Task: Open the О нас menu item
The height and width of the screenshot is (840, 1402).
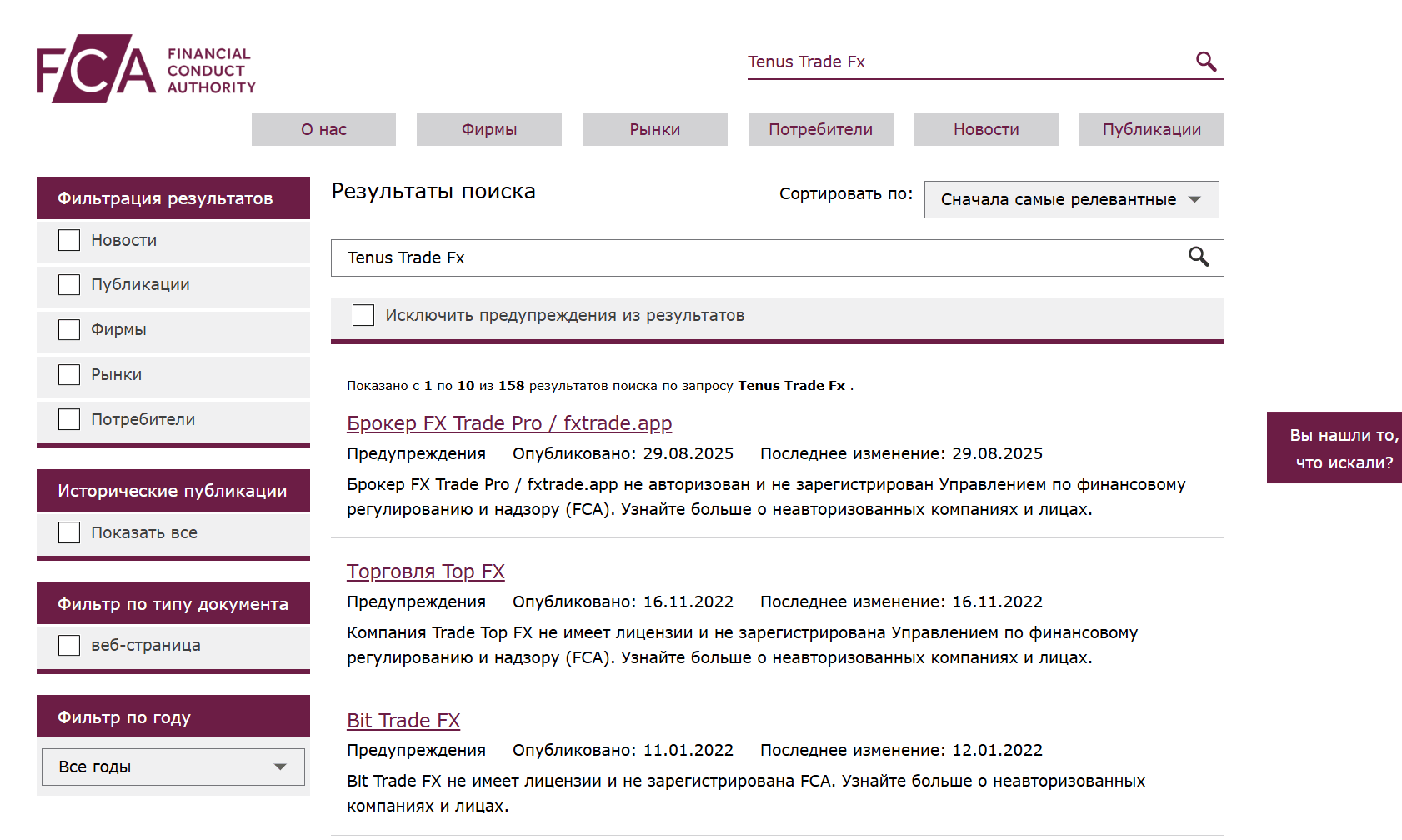Action: tap(323, 129)
